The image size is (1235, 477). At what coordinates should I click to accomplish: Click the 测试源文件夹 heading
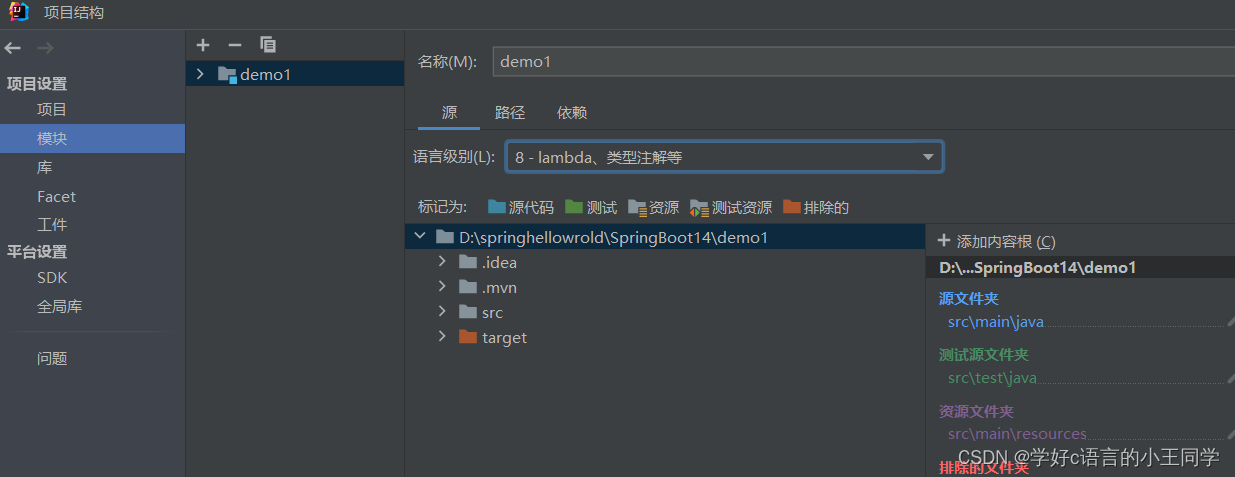point(983,354)
